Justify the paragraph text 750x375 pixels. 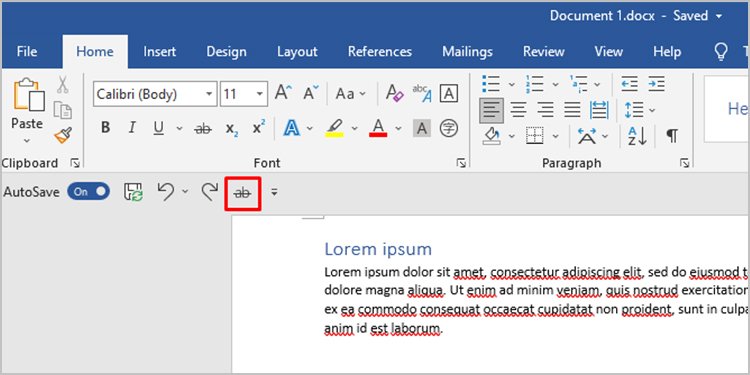[572, 110]
